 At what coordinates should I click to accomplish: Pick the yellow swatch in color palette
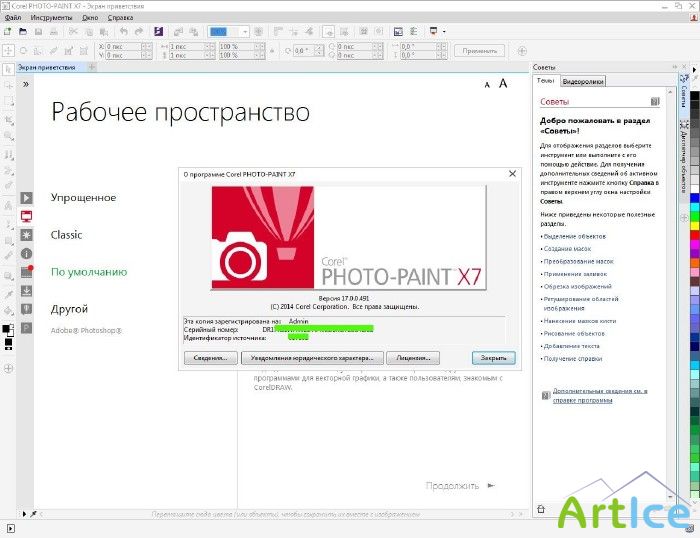click(695, 225)
